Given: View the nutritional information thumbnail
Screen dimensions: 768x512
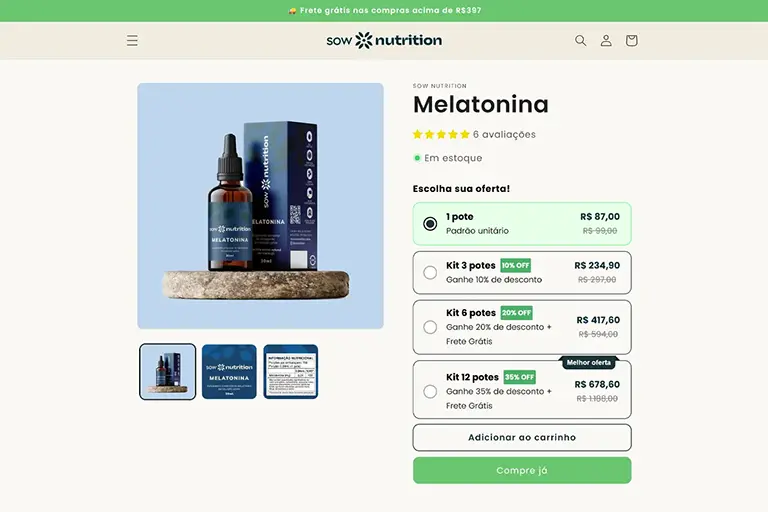Looking at the screenshot, I should pyautogui.click(x=290, y=371).
